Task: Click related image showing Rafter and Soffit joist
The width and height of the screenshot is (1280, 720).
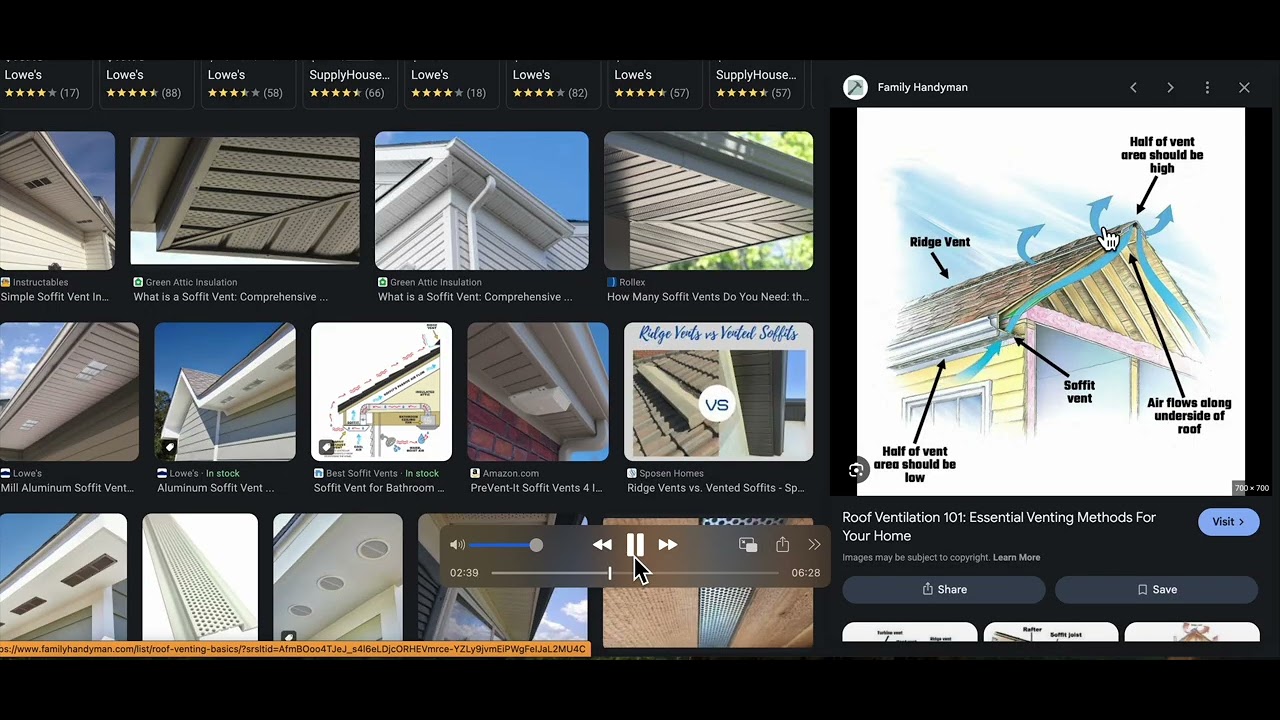Action: coord(1051,632)
